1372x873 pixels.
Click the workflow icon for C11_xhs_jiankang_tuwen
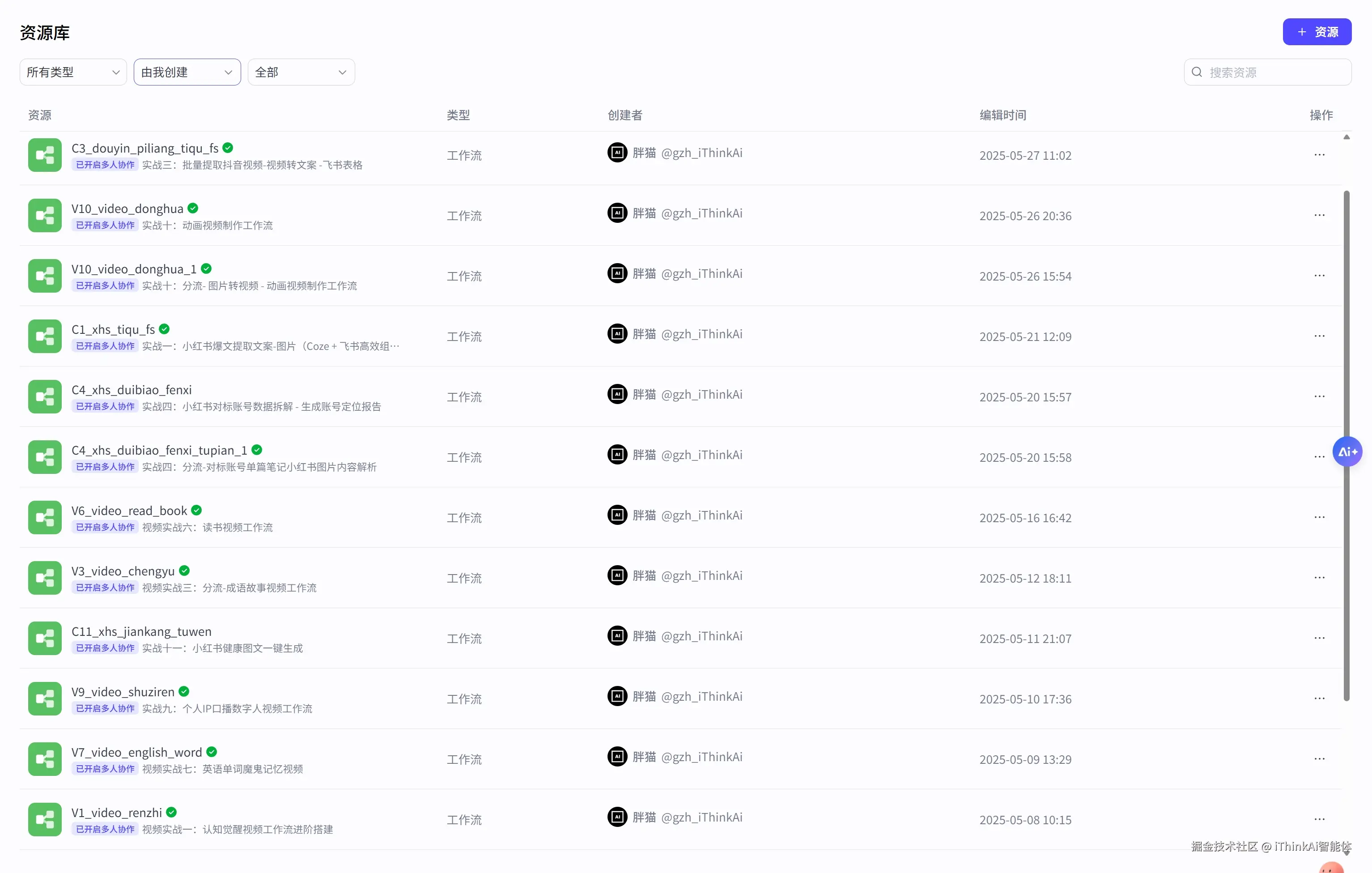[x=44, y=638]
